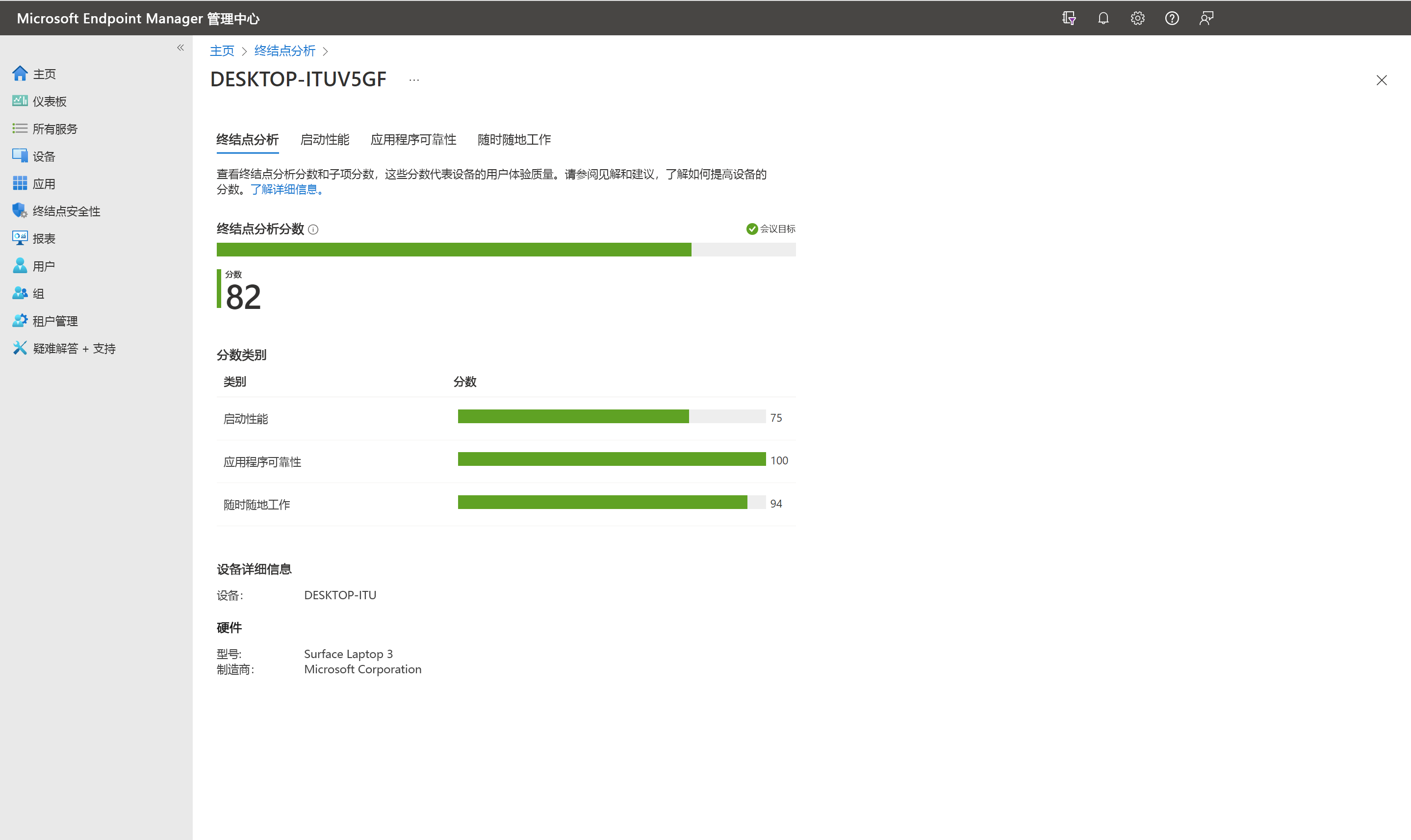Collapse the left navigation sidebar
Image resolution: width=1411 pixels, height=840 pixels.
point(180,48)
